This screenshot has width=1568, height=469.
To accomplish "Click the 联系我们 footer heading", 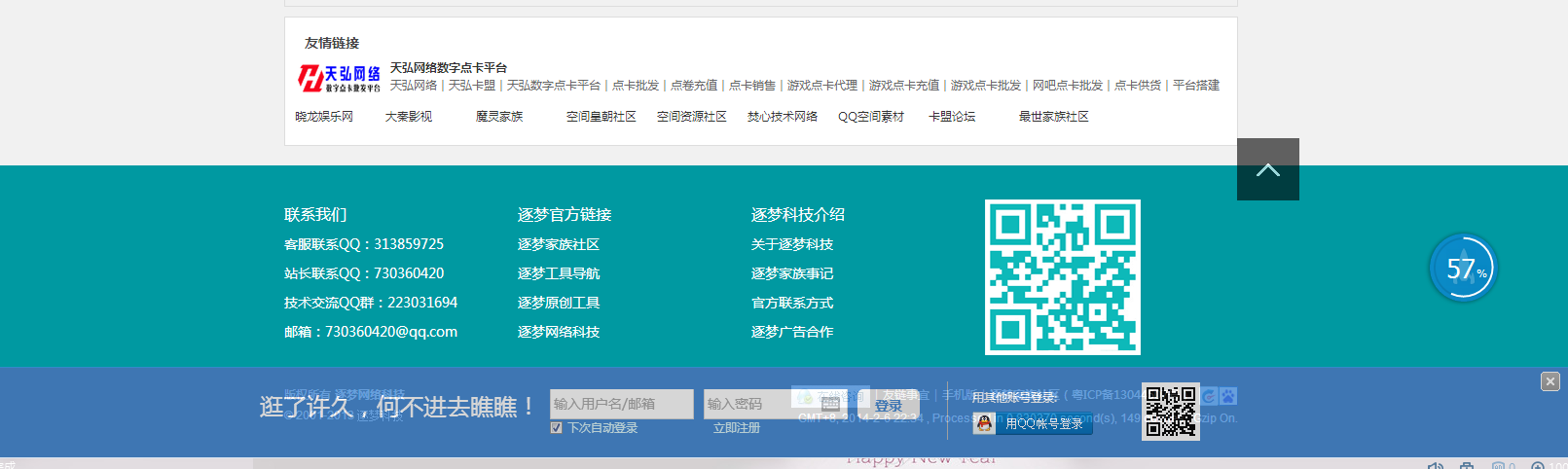I will pos(315,214).
